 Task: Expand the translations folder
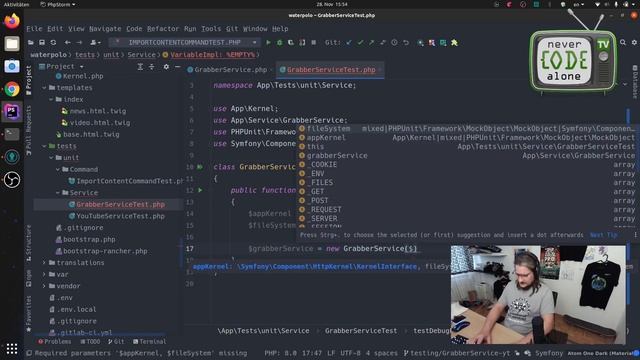point(44,263)
